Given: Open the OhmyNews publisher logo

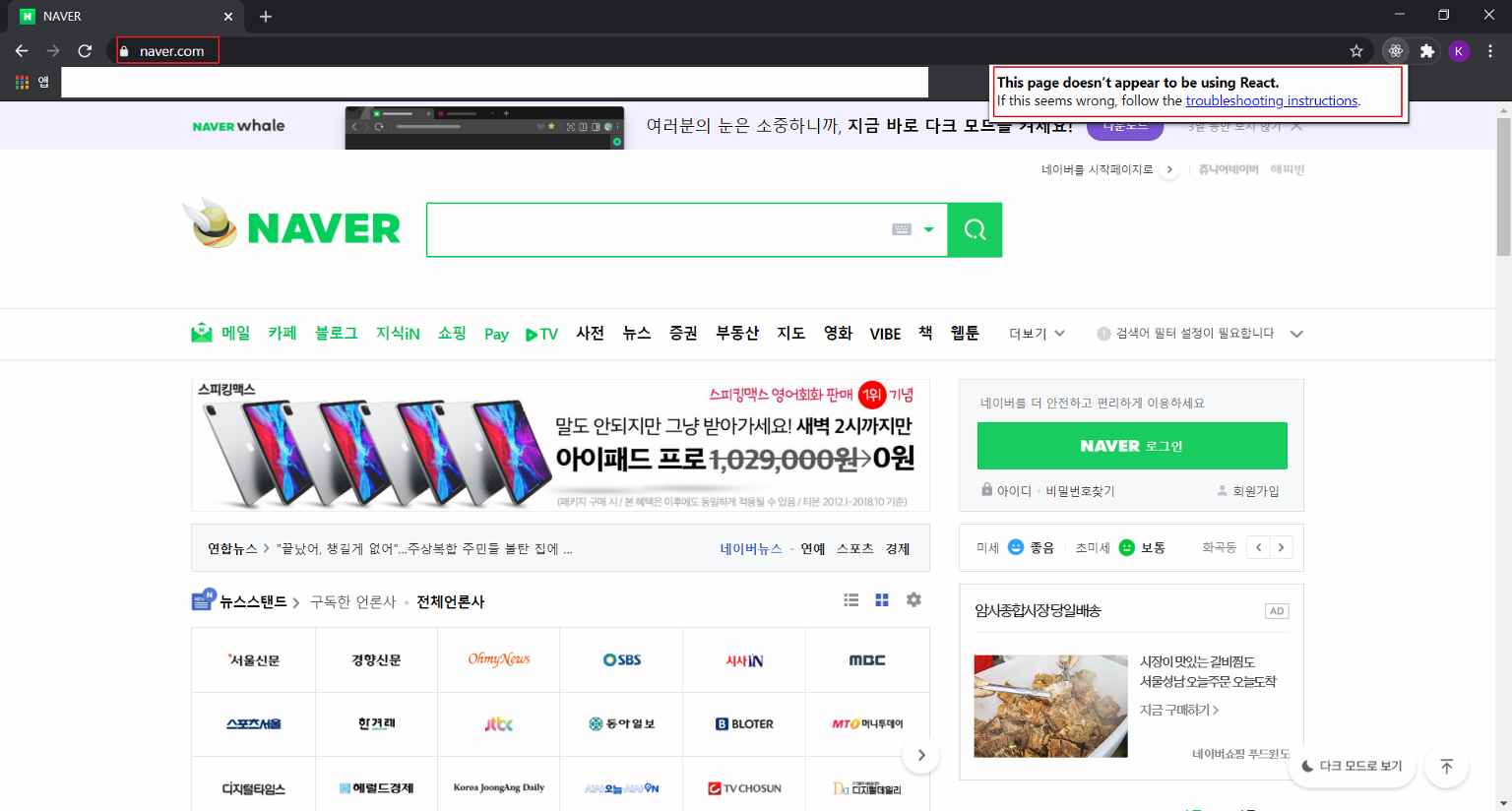Looking at the screenshot, I should (x=499, y=659).
